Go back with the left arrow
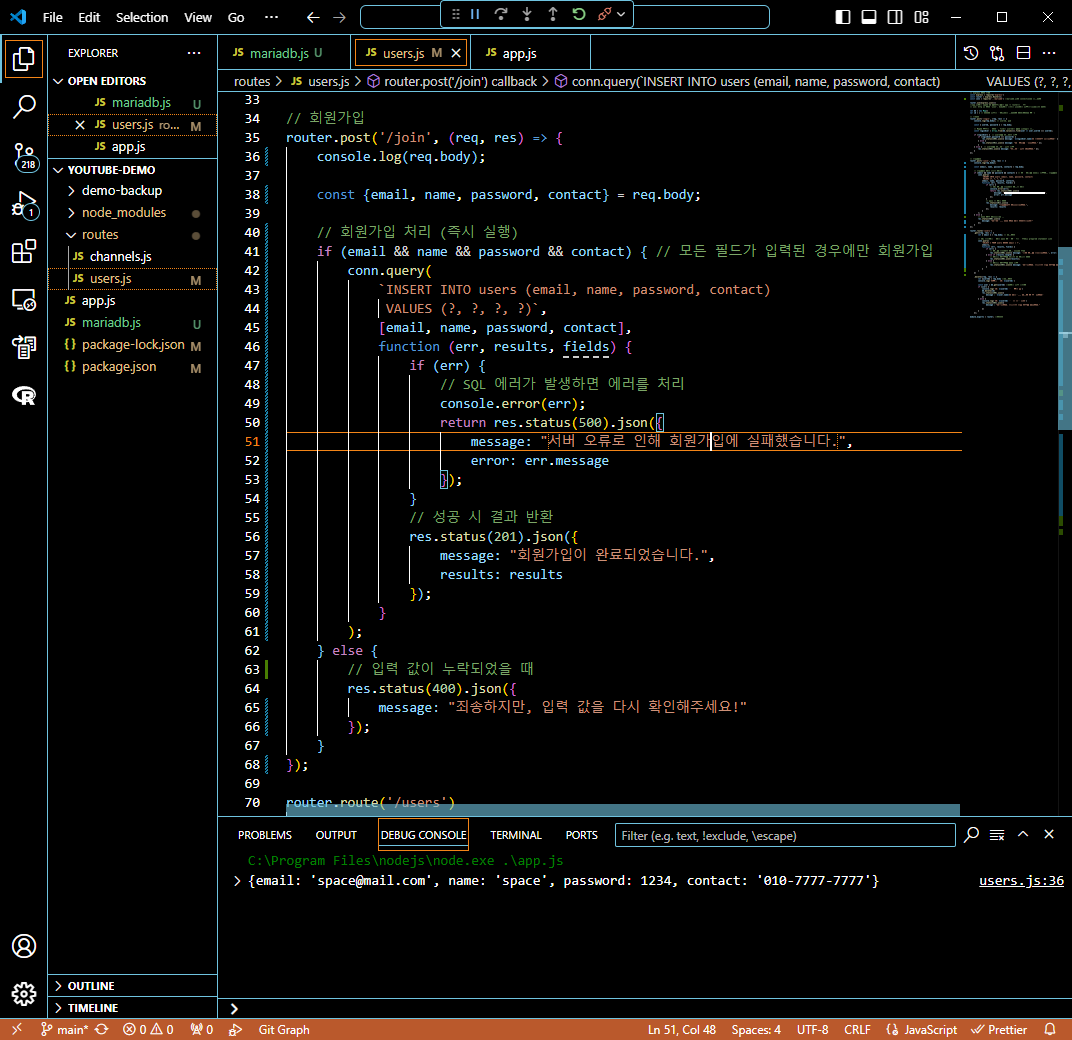 313,17
